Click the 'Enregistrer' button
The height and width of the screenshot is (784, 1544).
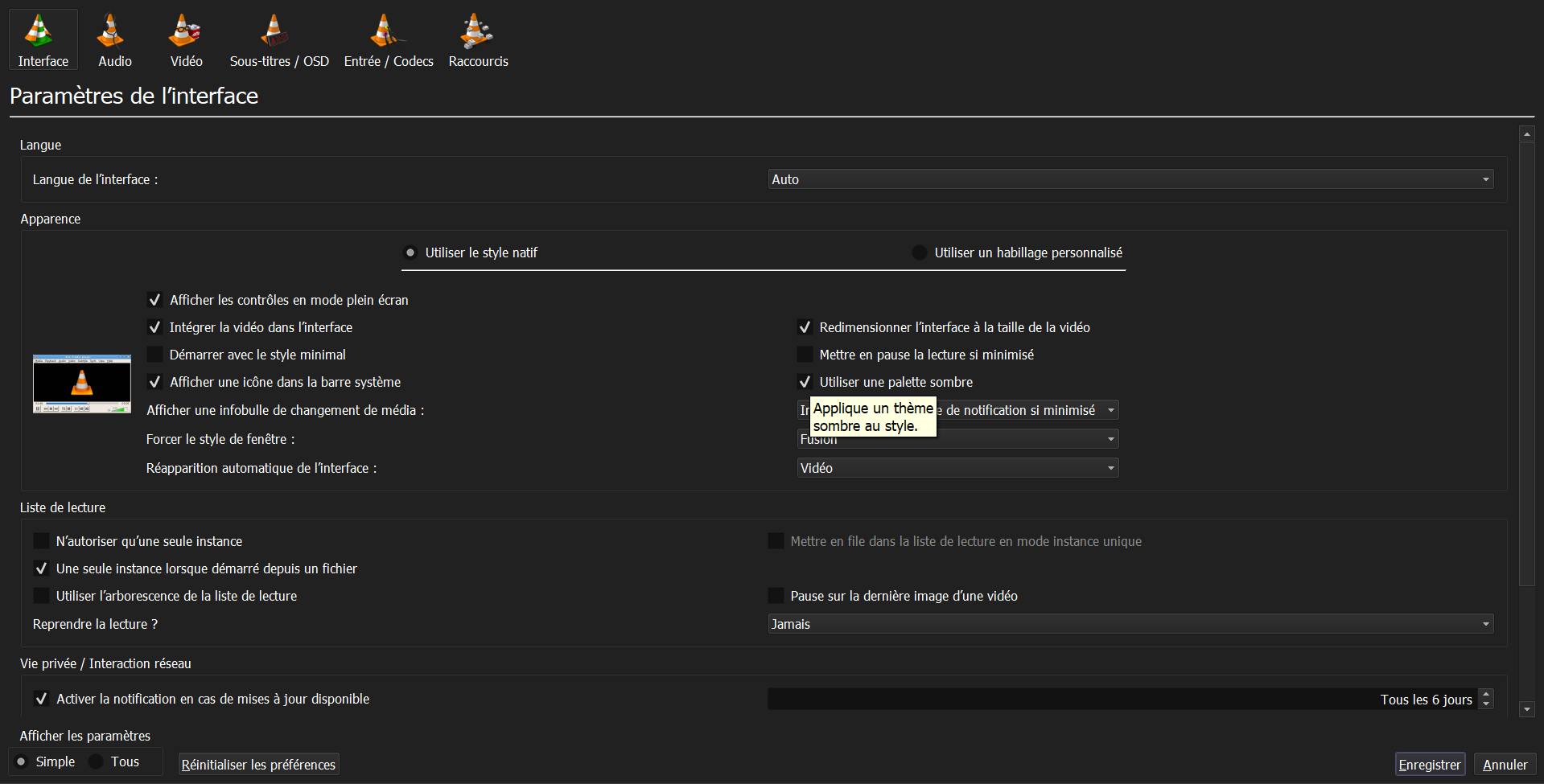pyautogui.click(x=1430, y=764)
